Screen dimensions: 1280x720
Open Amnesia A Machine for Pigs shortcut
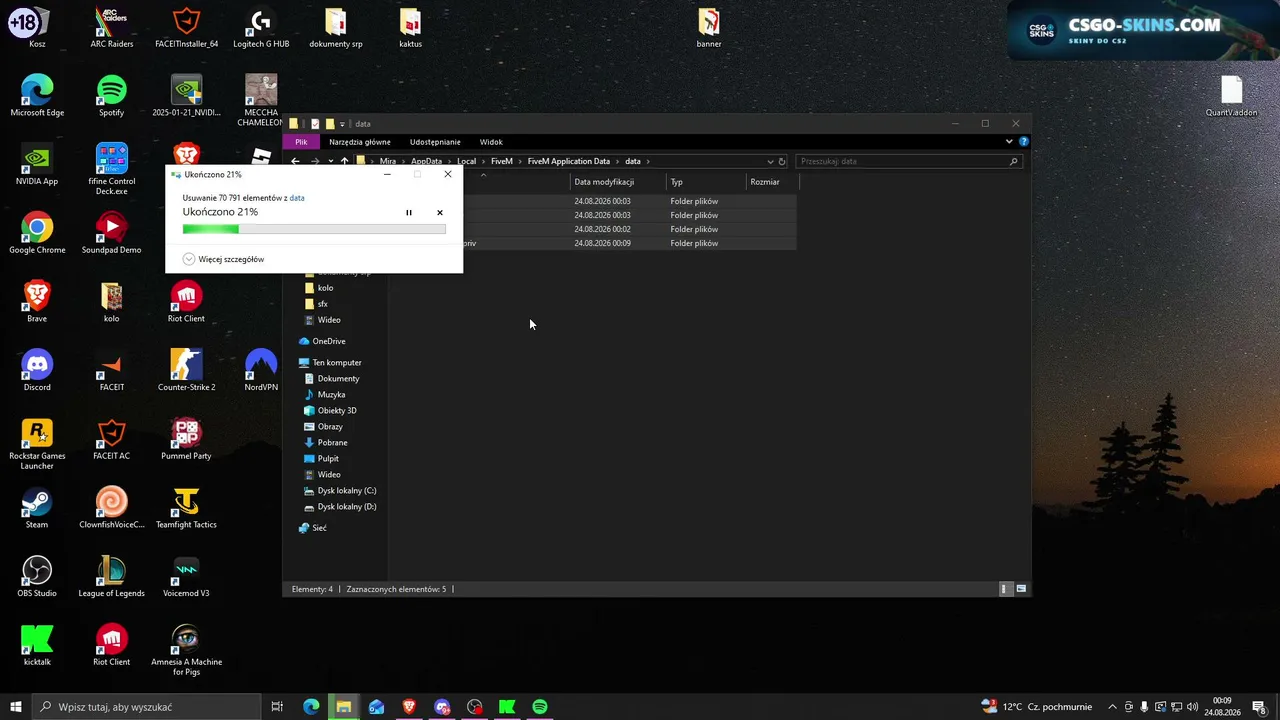click(186, 650)
